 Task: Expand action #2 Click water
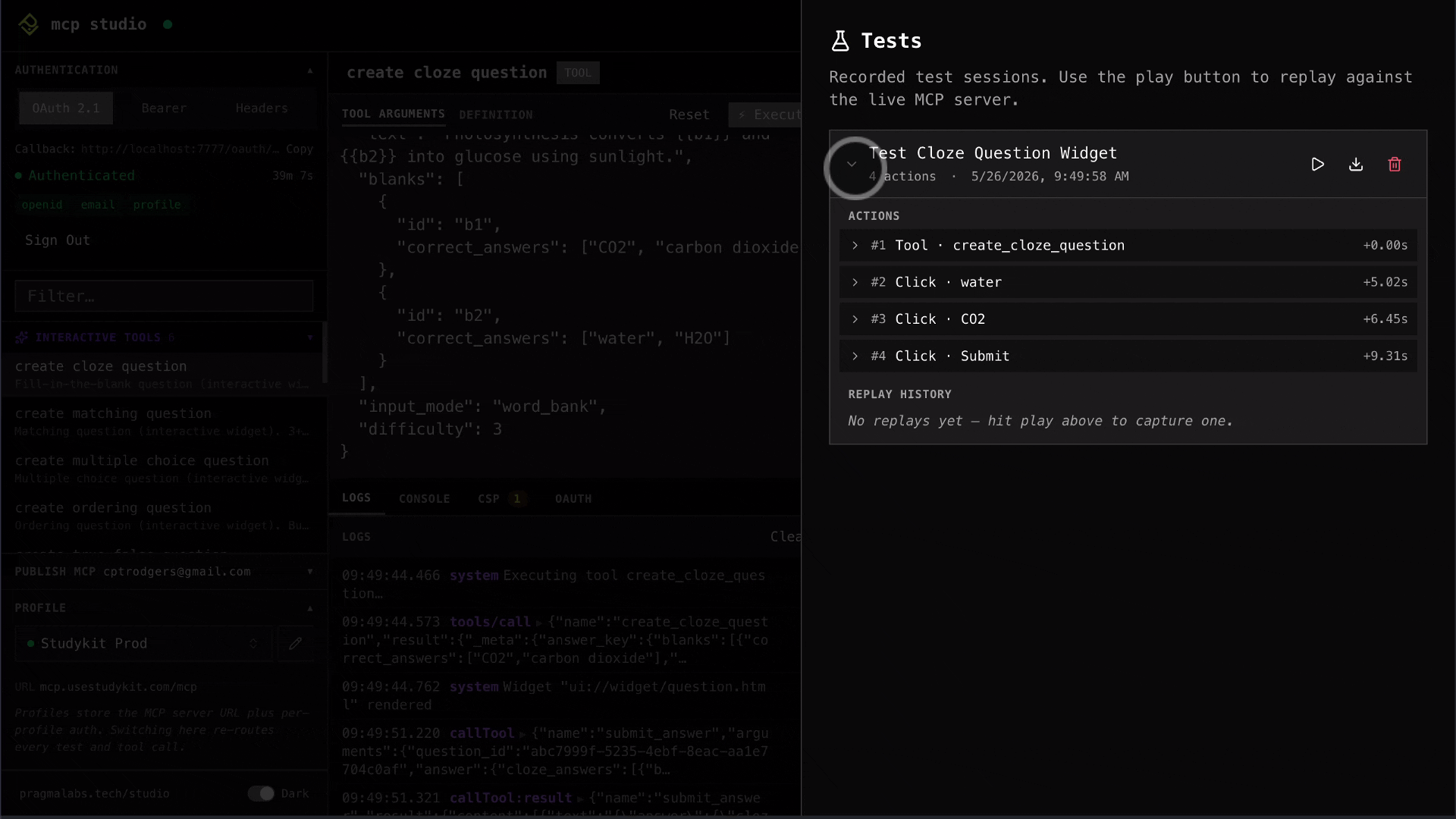point(1128,282)
